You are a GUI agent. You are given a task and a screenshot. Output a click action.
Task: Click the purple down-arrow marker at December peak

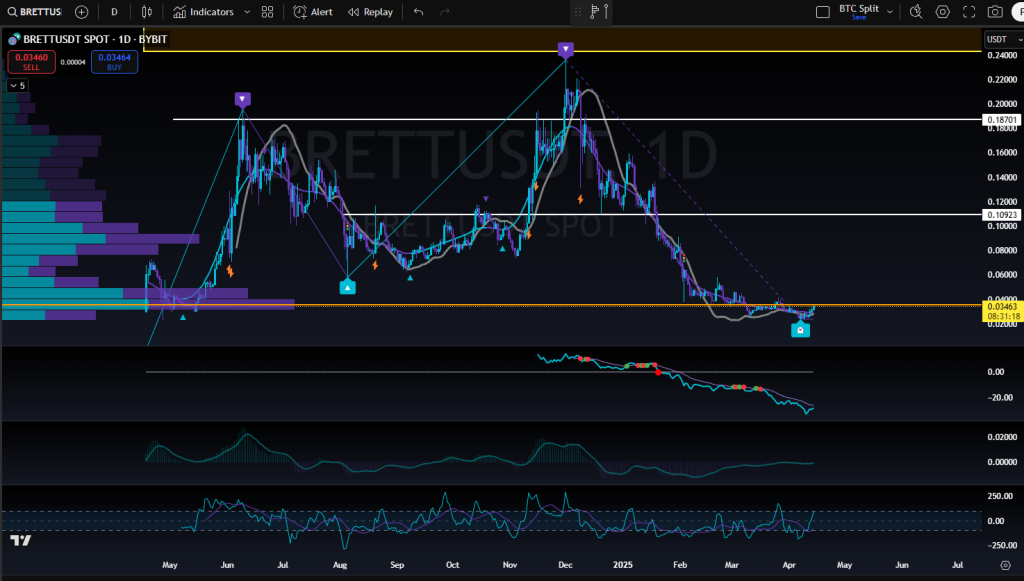pos(566,49)
